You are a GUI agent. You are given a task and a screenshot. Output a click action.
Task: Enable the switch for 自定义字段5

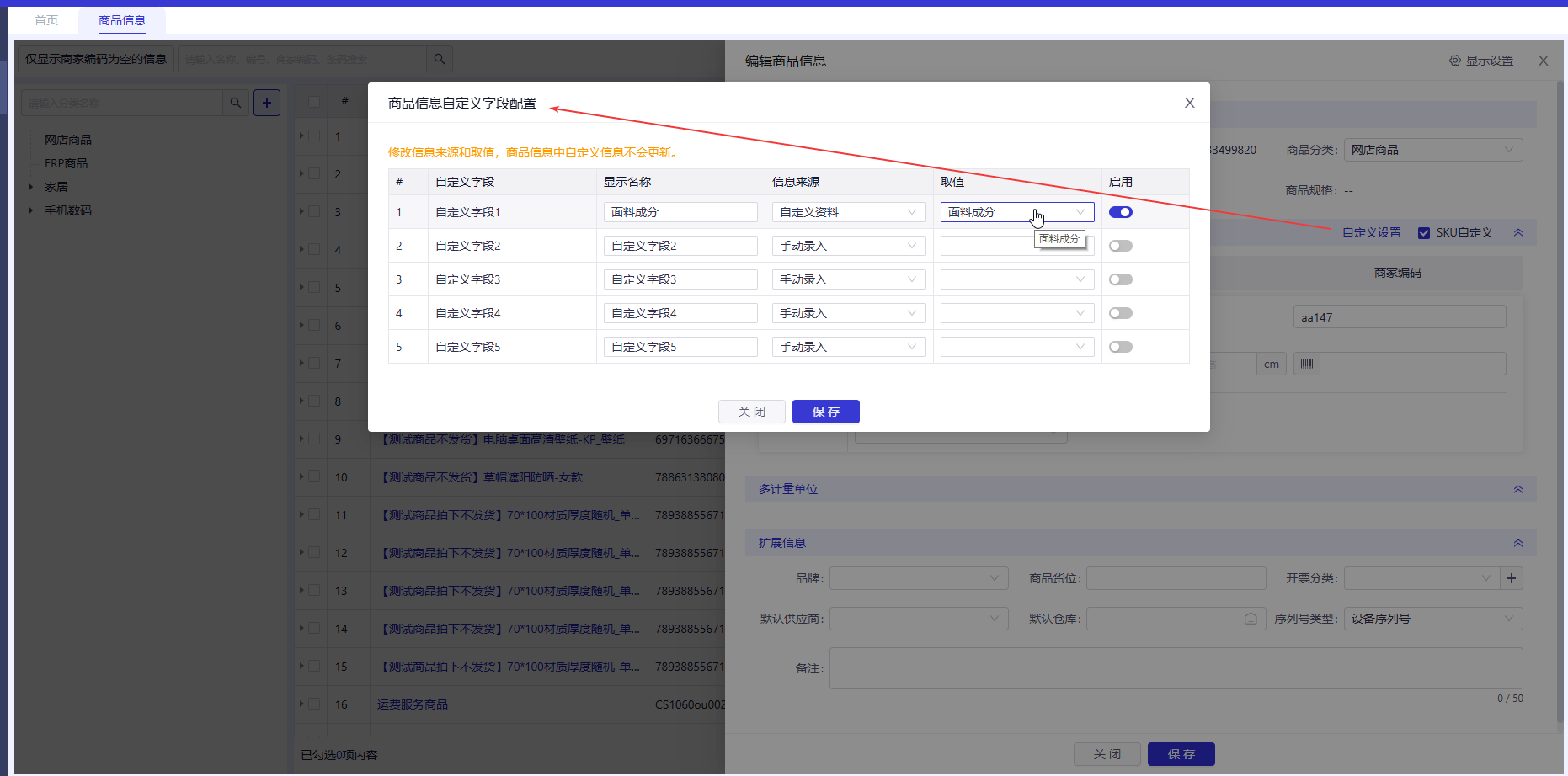[x=1121, y=347]
